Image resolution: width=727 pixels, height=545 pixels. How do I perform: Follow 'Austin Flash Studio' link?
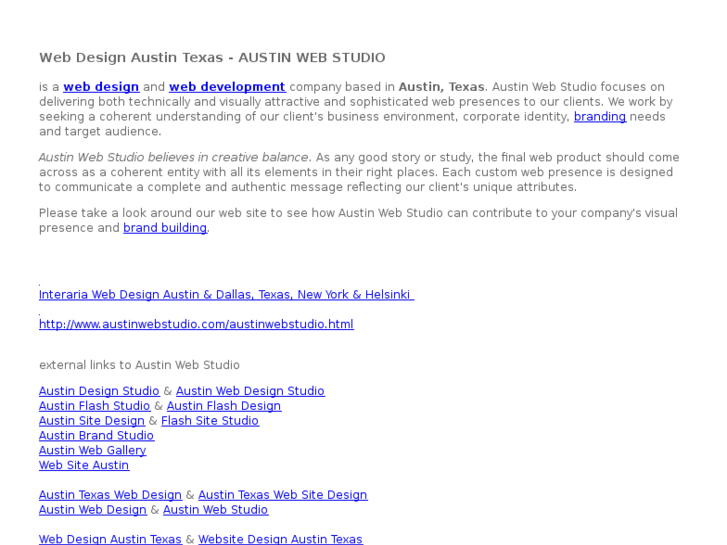pos(95,406)
